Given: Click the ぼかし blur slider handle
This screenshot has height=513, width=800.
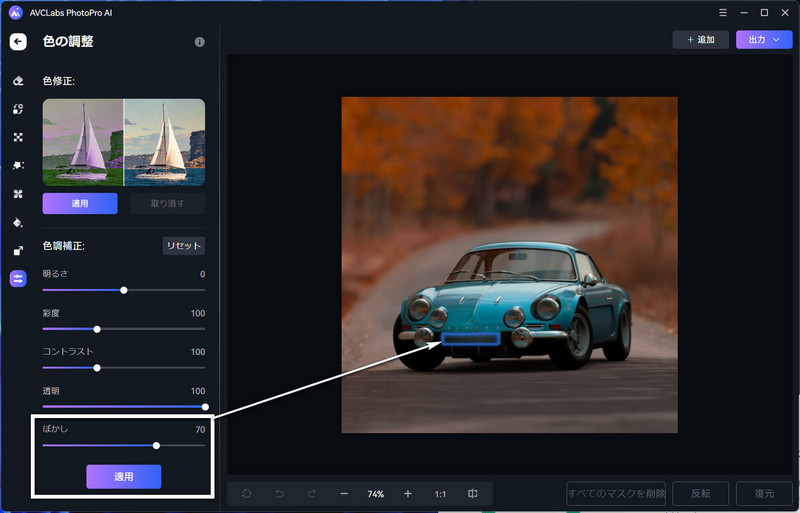Looking at the screenshot, I should [x=156, y=446].
